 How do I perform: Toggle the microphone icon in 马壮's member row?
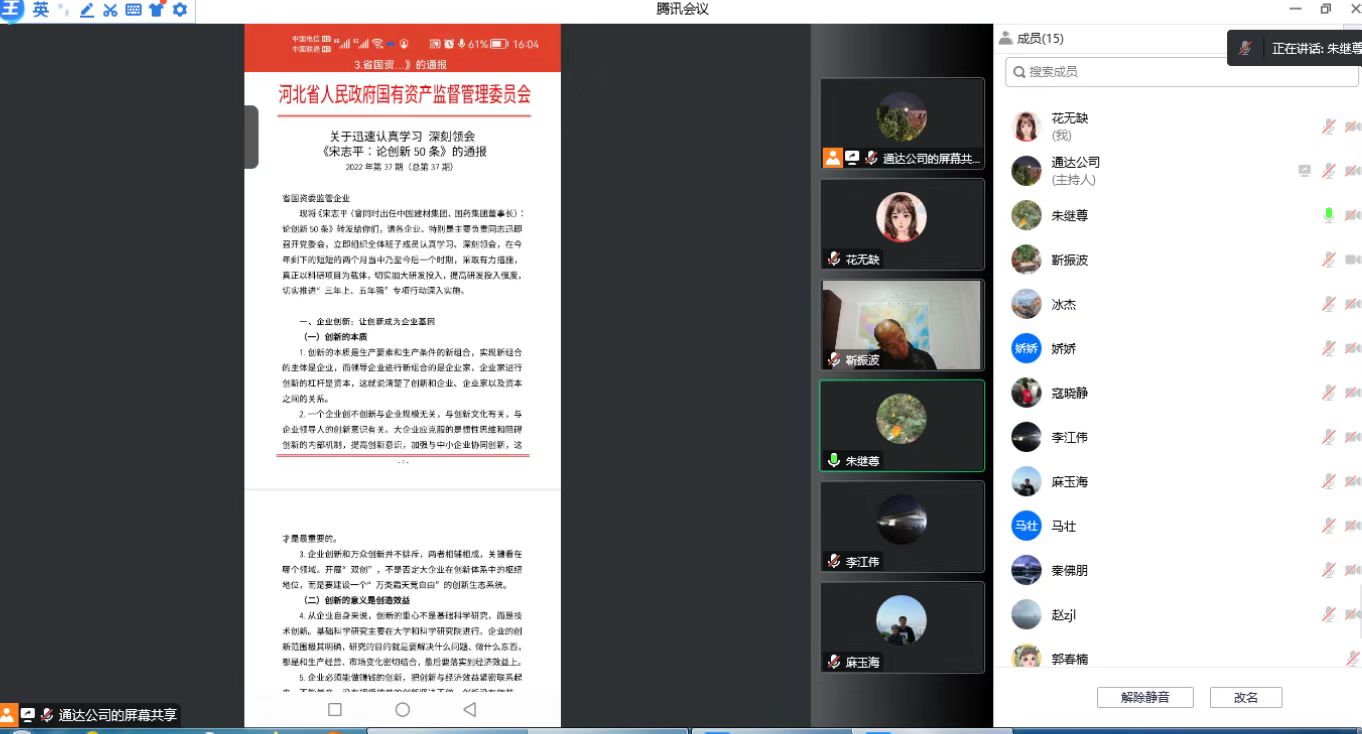point(1328,526)
